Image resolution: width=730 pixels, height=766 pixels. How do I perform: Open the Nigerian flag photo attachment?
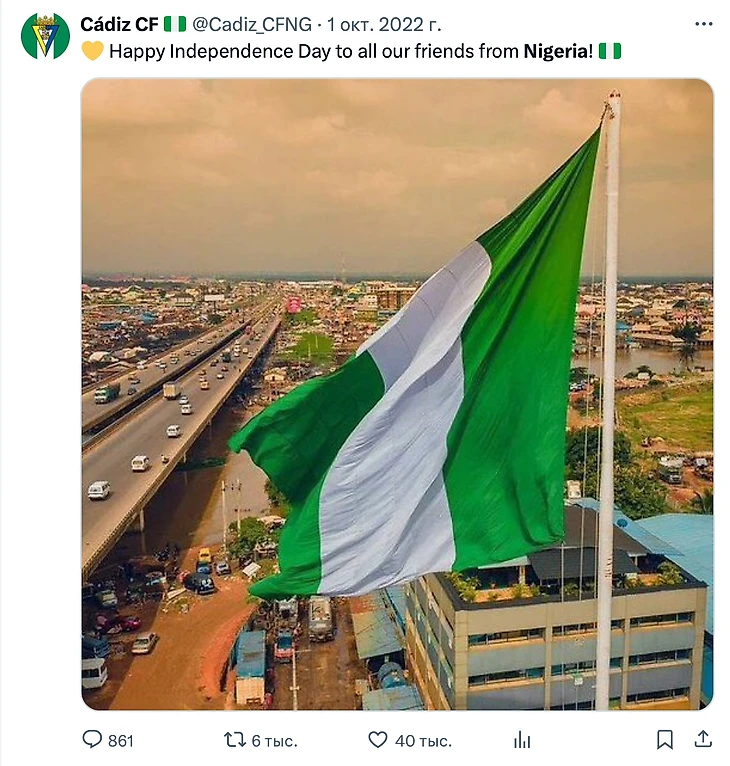[397, 394]
